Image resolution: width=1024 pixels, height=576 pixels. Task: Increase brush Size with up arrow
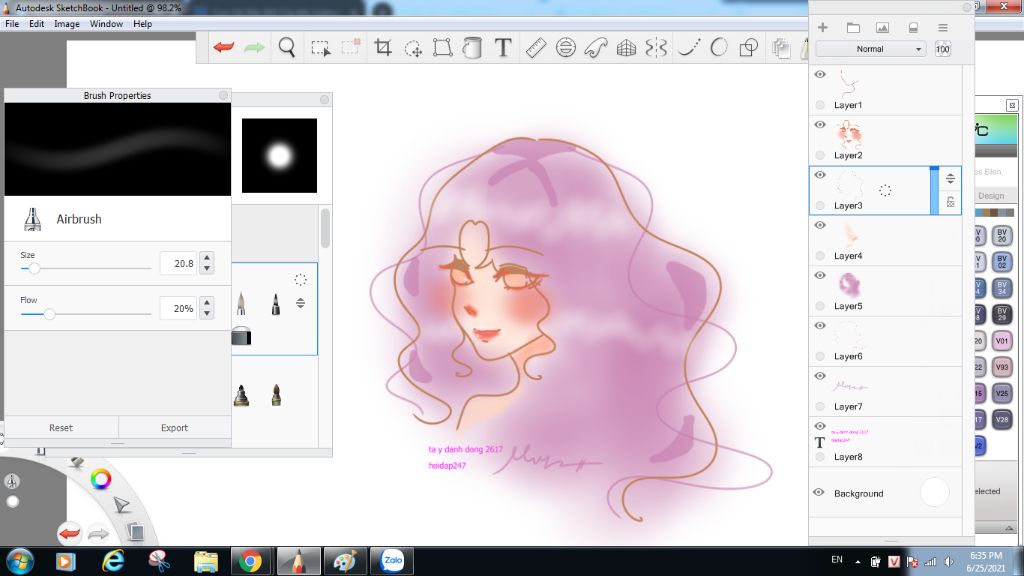point(207,257)
